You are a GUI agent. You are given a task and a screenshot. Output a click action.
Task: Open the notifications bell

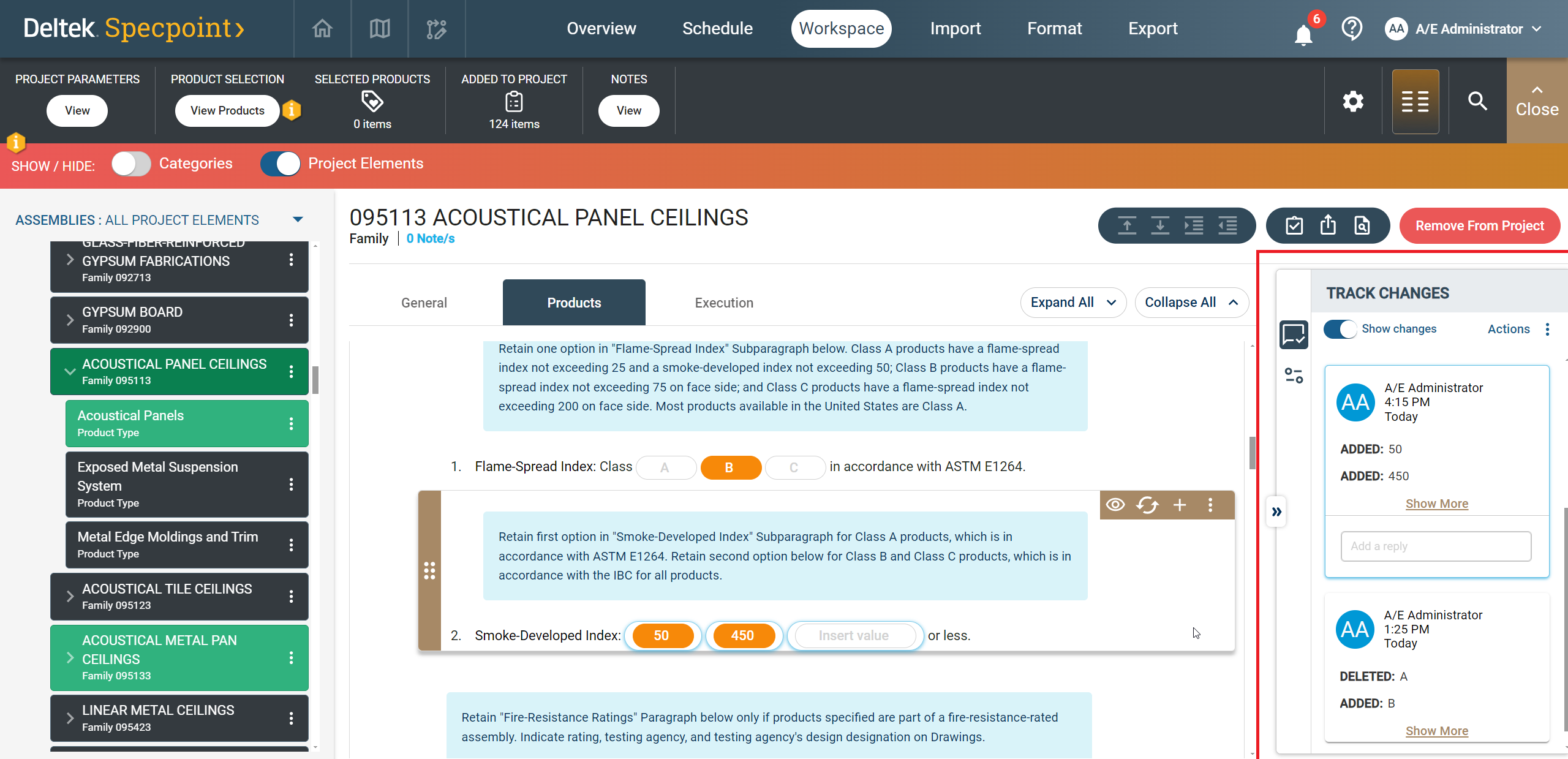coord(1303,34)
